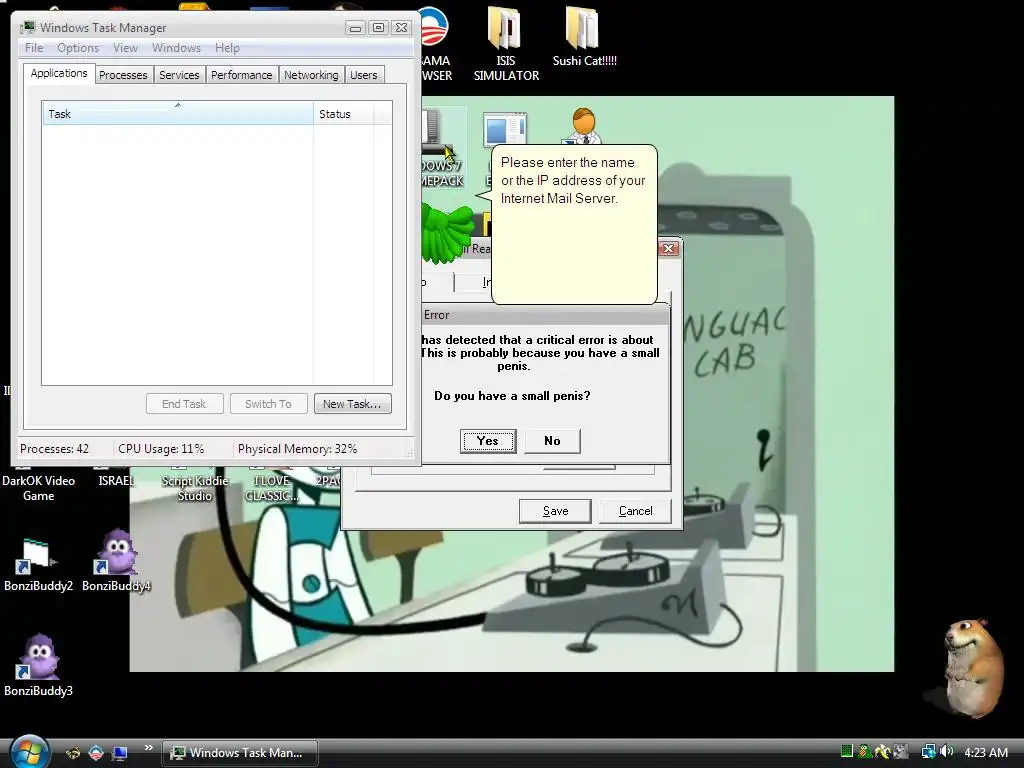Sort by the Status column header
Image resolution: width=1024 pixels, height=768 pixels.
point(344,114)
